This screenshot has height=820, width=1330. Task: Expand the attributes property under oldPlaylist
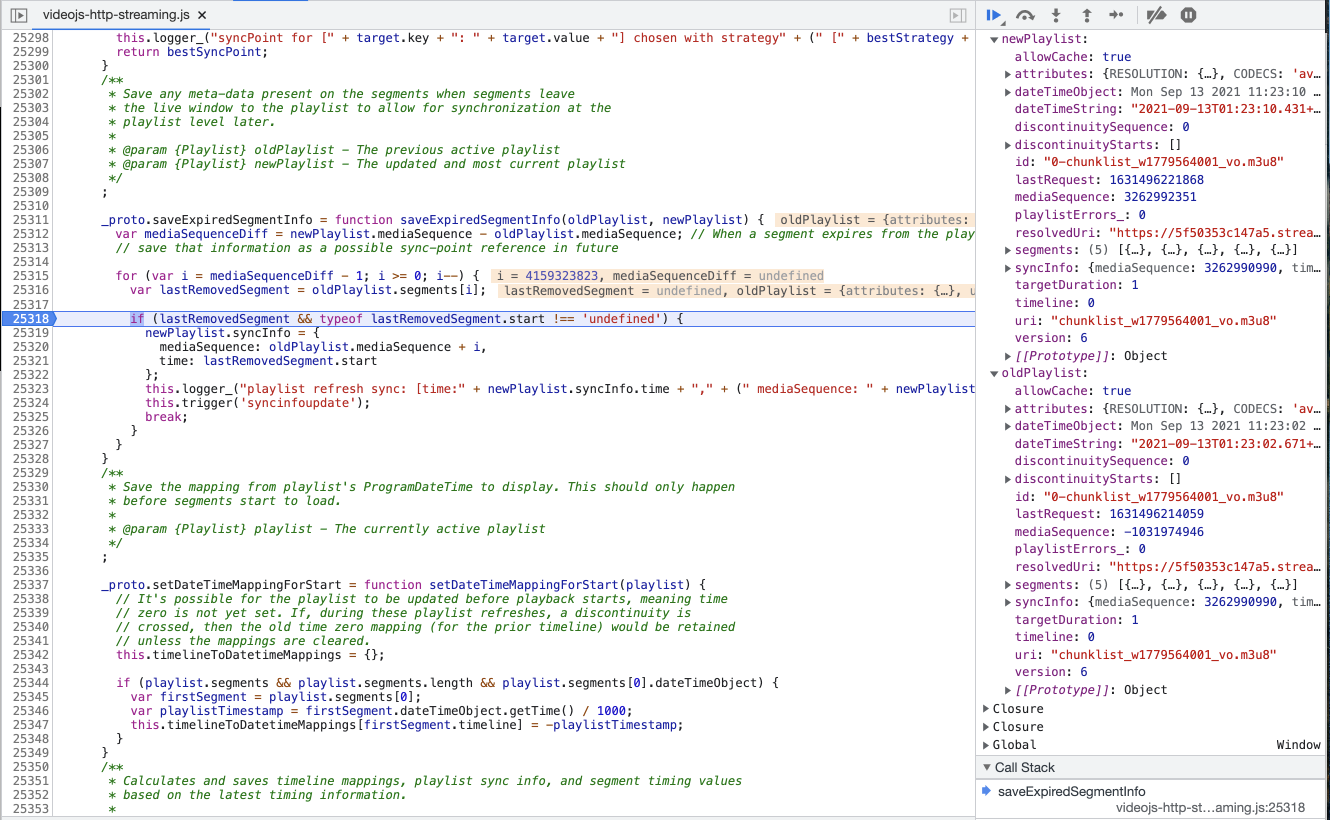click(1008, 408)
